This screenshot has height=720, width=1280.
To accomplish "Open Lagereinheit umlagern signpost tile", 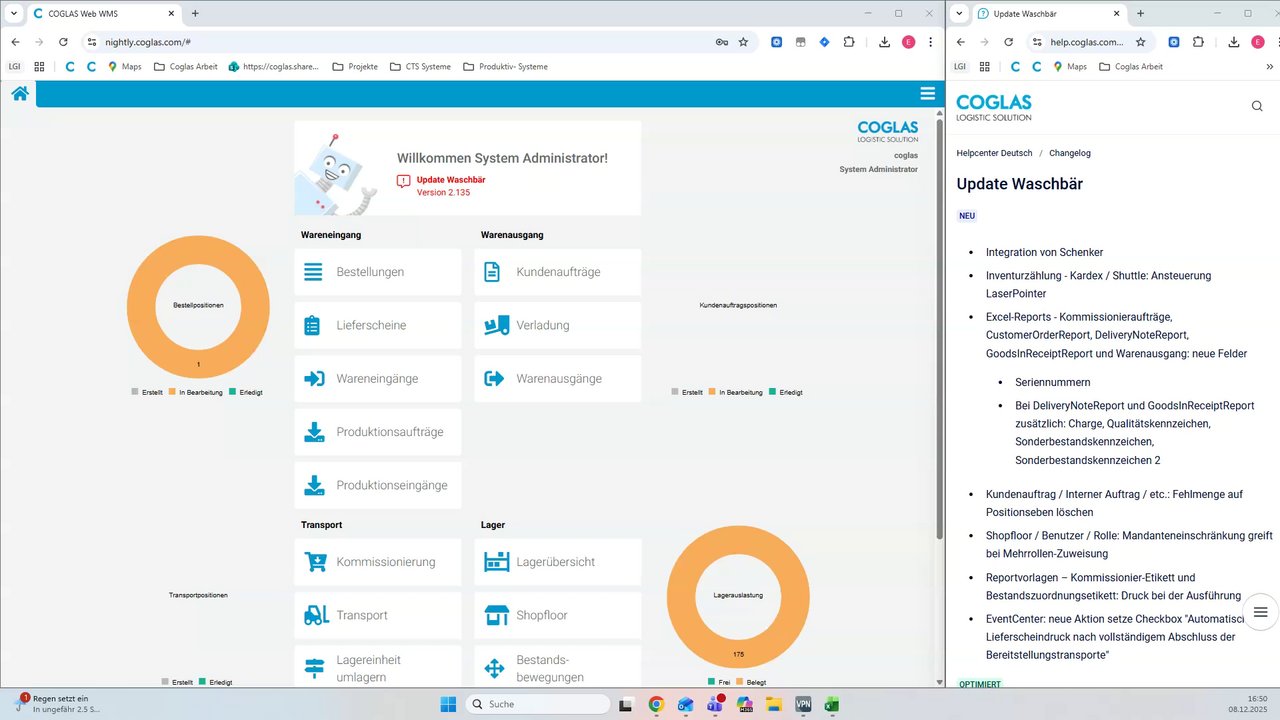I will (378, 667).
